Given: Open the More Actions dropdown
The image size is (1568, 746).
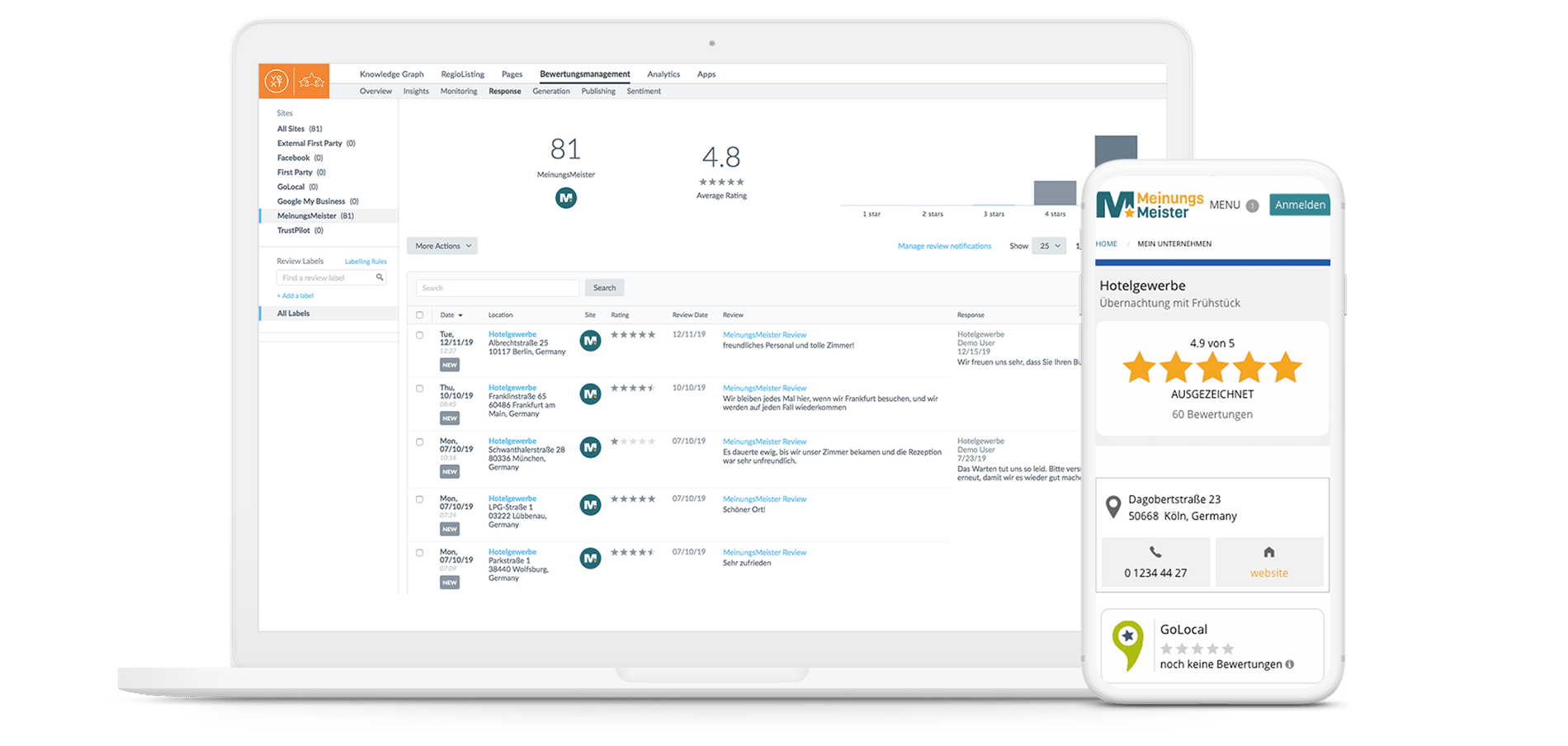Looking at the screenshot, I should 442,246.
